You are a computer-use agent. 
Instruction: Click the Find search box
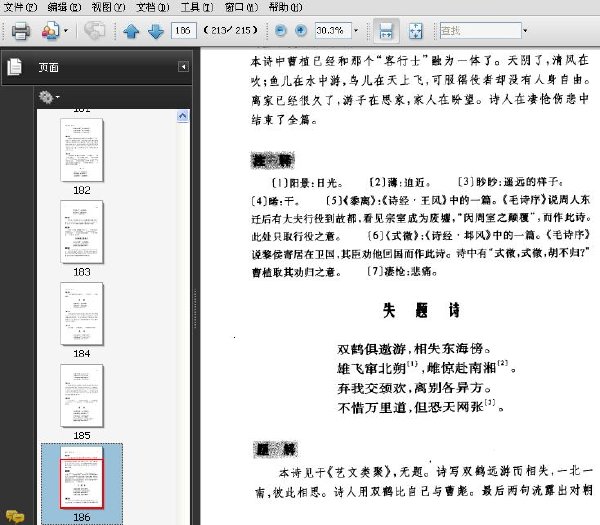tap(480, 30)
